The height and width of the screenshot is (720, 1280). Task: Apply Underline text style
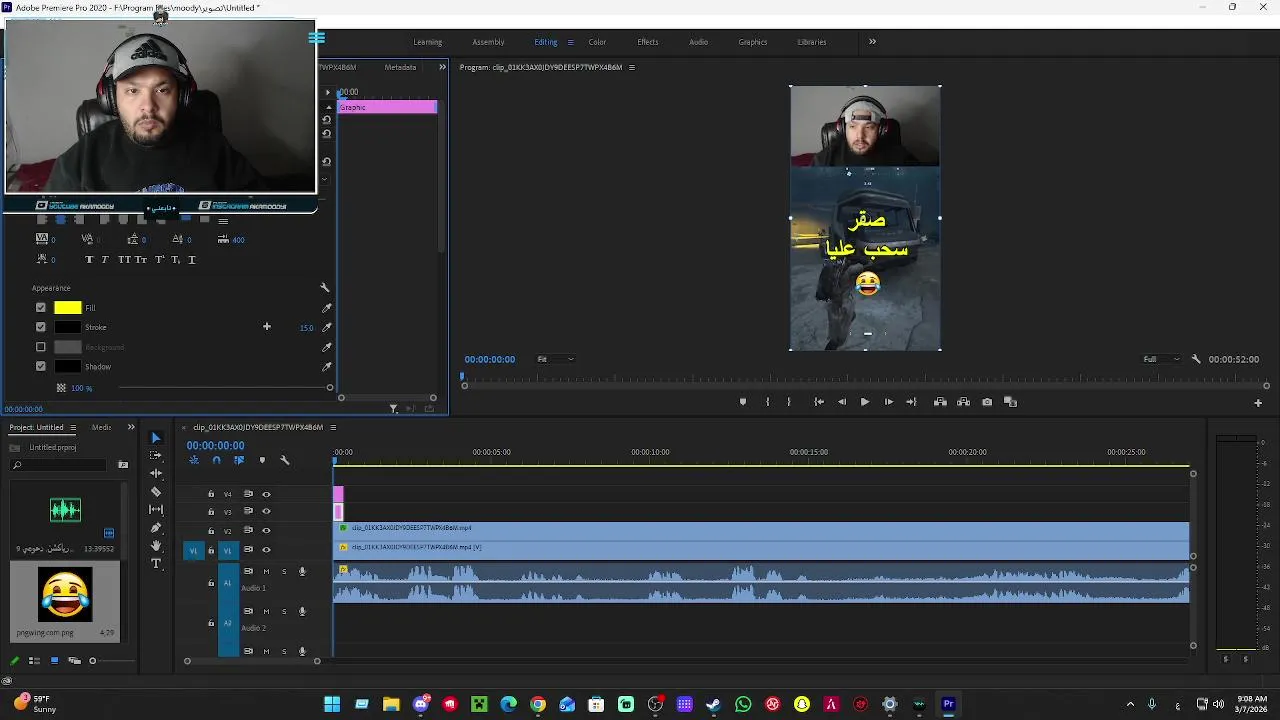pyautogui.click(x=191, y=260)
